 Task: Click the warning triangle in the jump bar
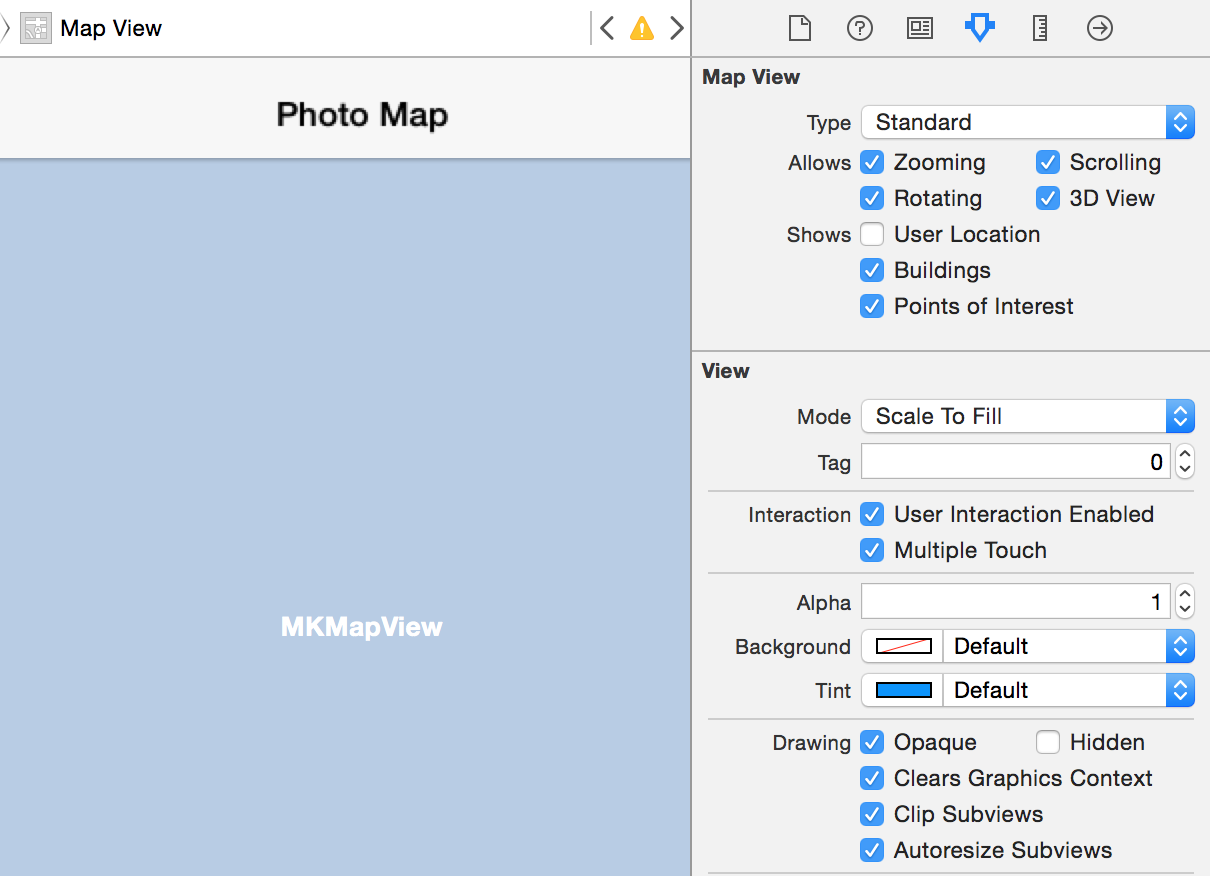[x=641, y=28]
